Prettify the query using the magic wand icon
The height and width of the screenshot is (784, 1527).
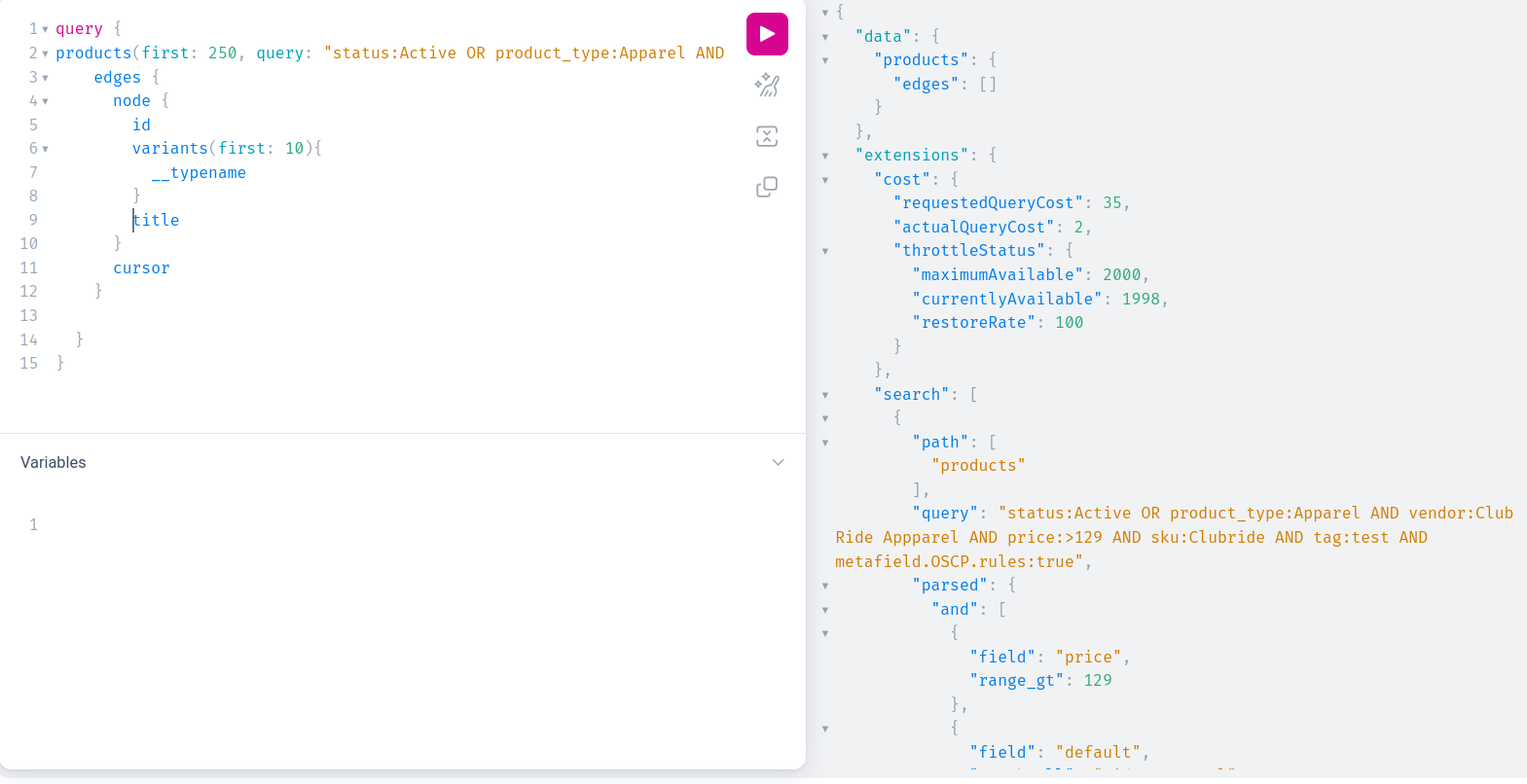(767, 86)
